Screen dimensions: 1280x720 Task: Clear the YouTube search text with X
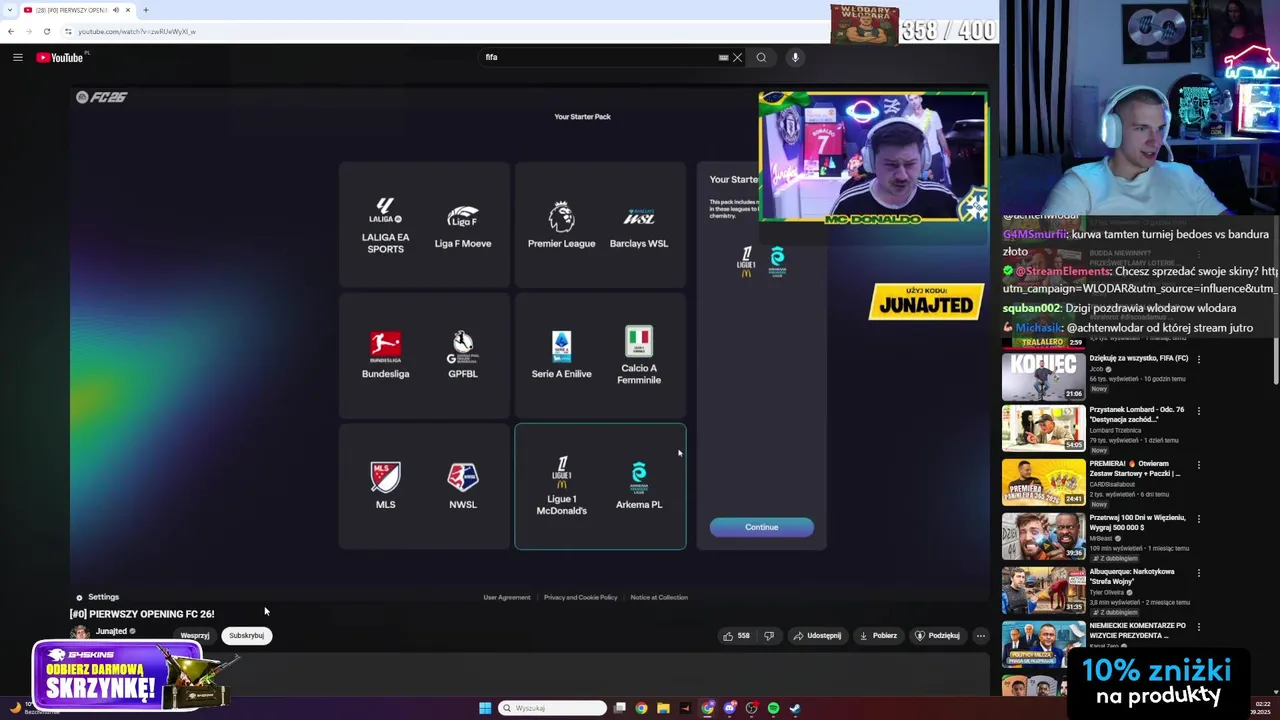coord(737,57)
